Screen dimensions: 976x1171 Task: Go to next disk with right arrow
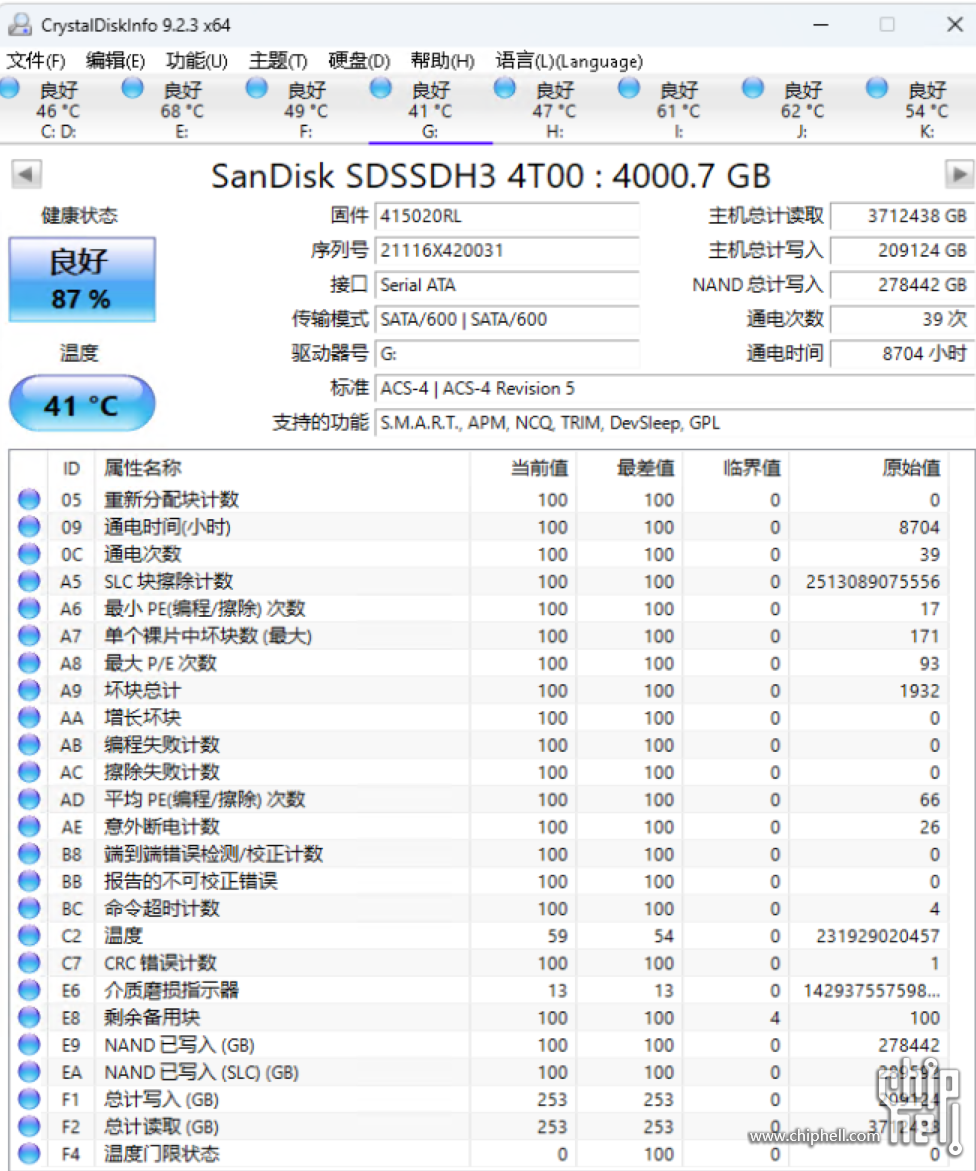(959, 175)
